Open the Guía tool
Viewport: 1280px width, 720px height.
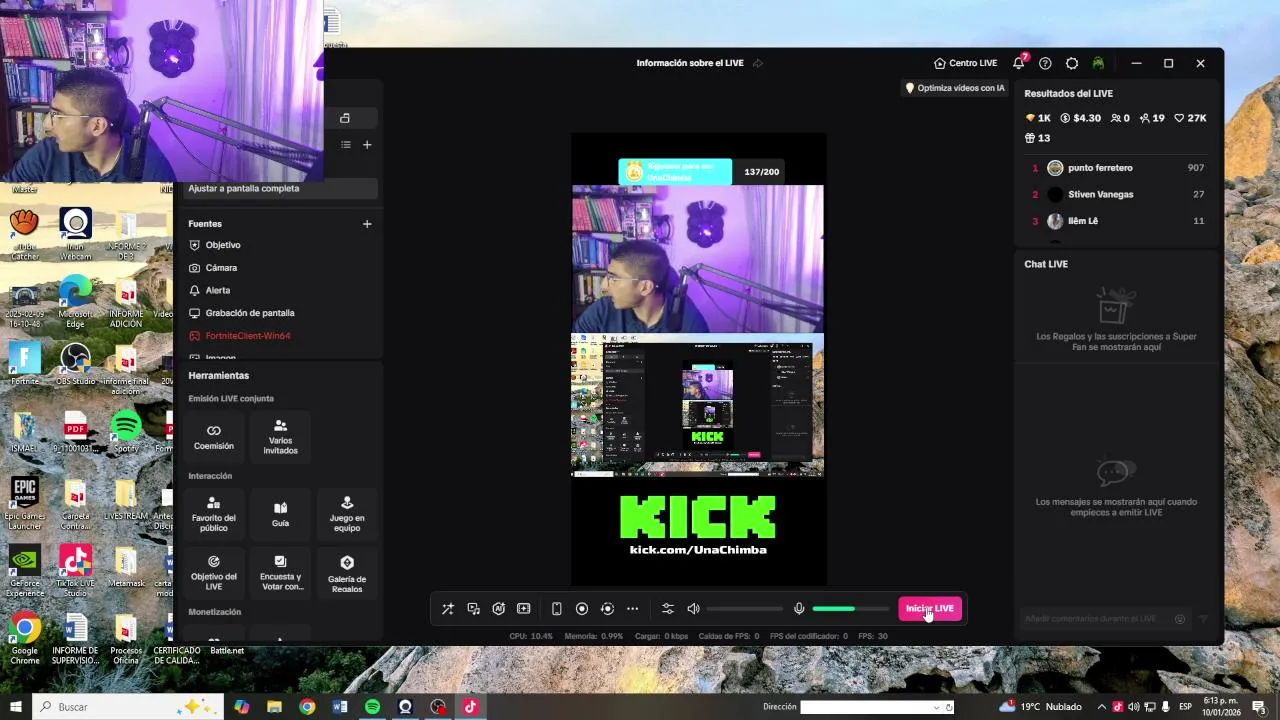point(280,514)
